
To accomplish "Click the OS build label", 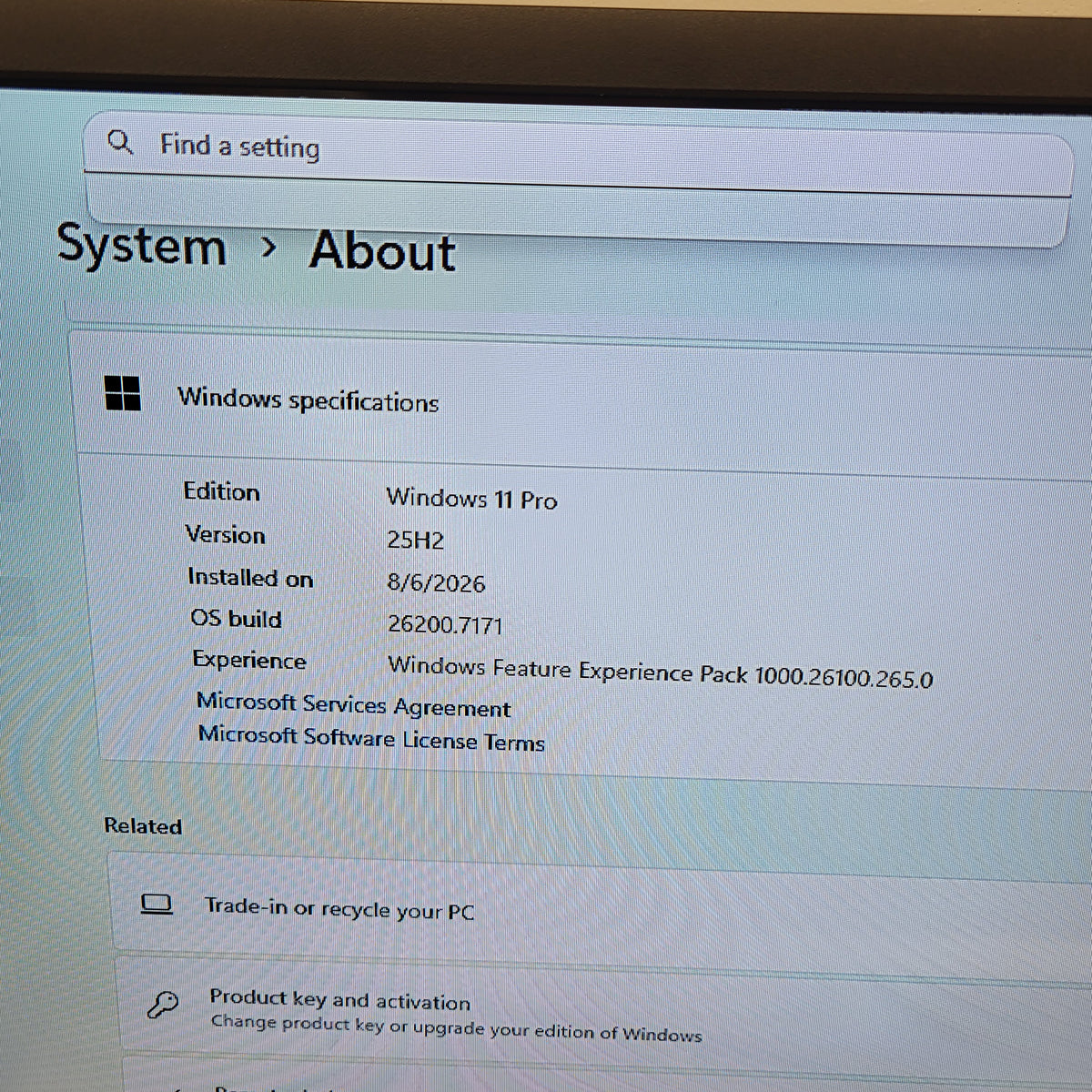I will (x=237, y=619).
